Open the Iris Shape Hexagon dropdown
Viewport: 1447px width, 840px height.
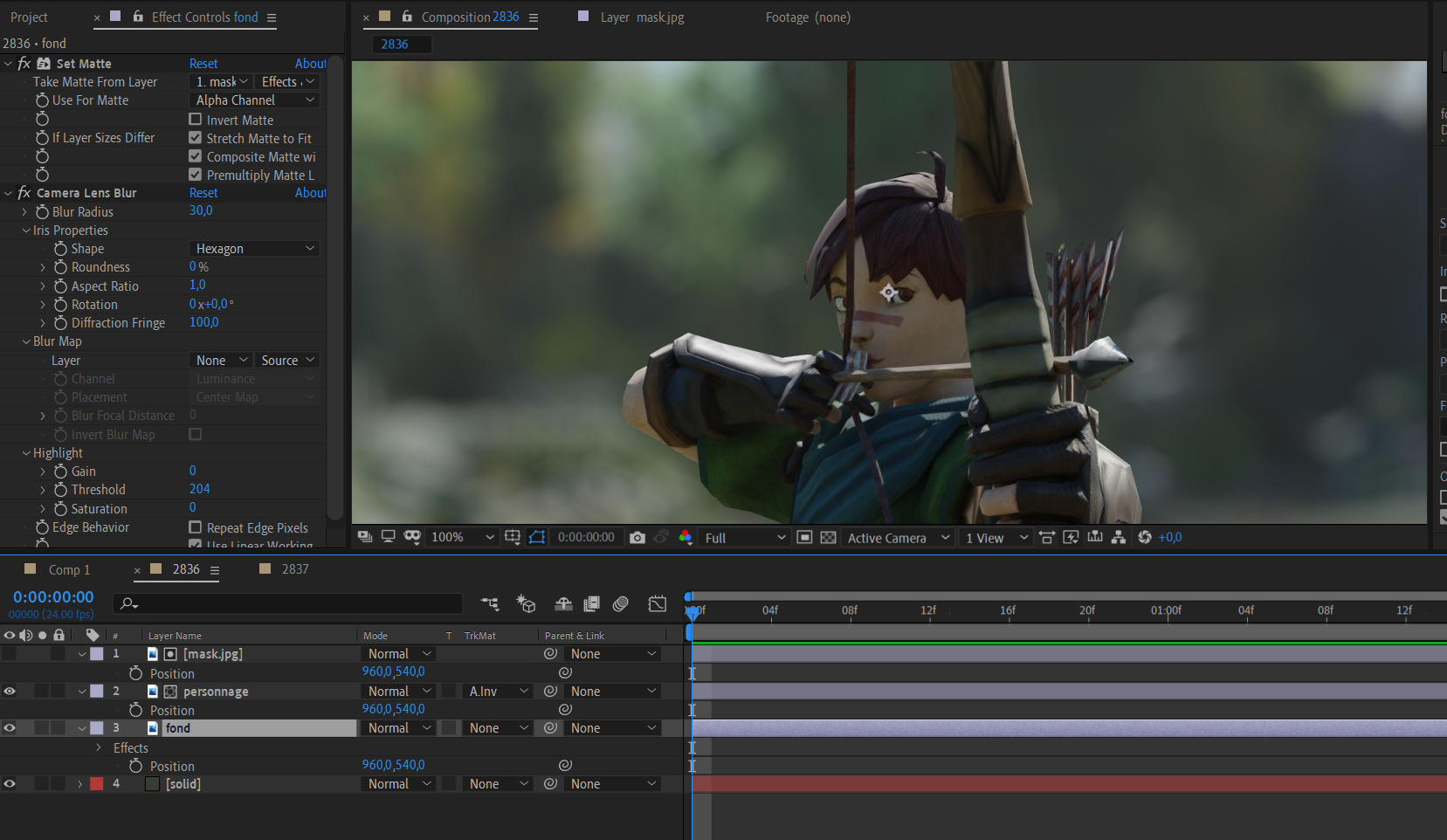pyautogui.click(x=254, y=249)
